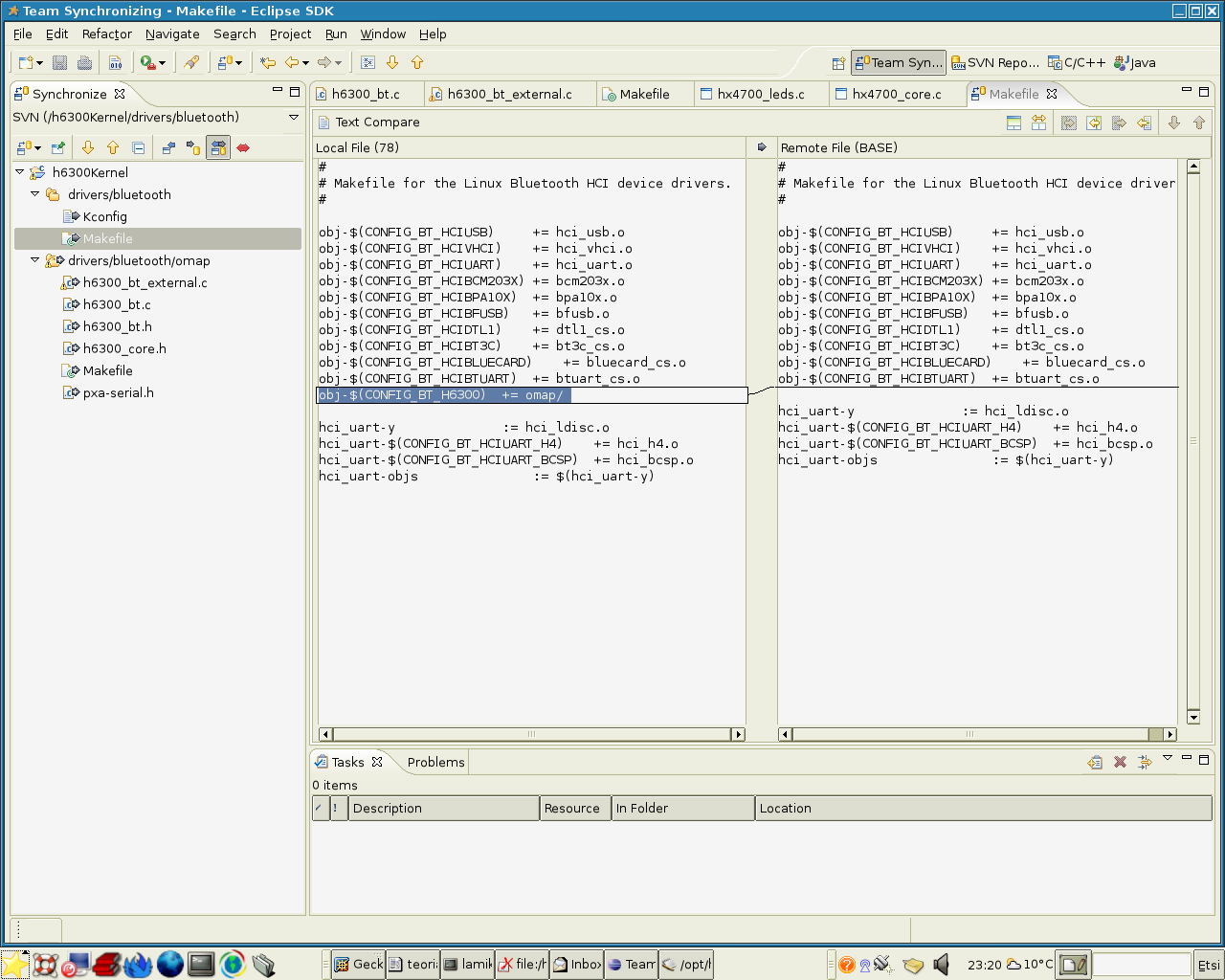Enable Incoming mode in the Synchronize toolbar
Image resolution: width=1225 pixels, height=980 pixels.
(167, 148)
